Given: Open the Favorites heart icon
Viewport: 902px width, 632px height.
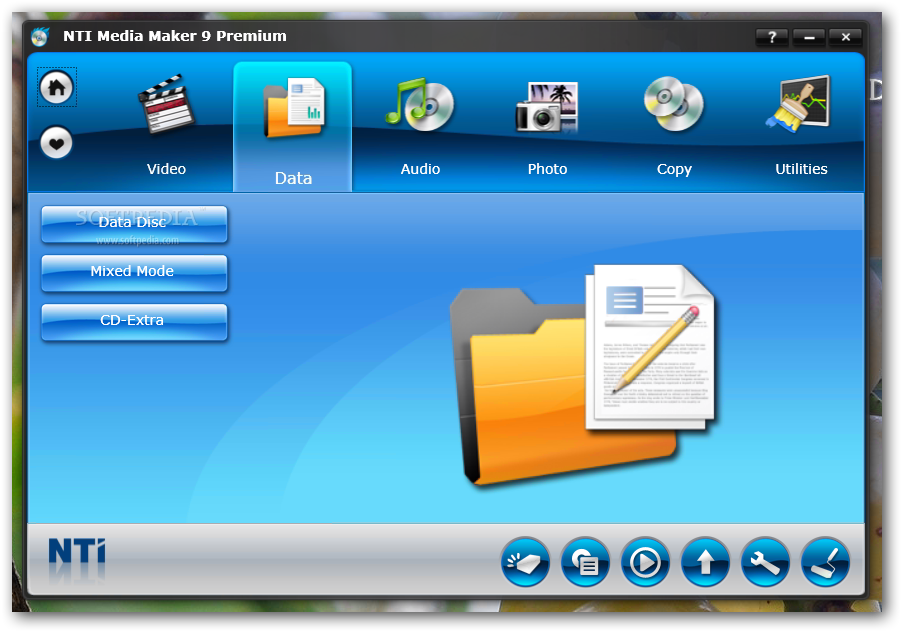Looking at the screenshot, I should pyautogui.click(x=56, y=143).
